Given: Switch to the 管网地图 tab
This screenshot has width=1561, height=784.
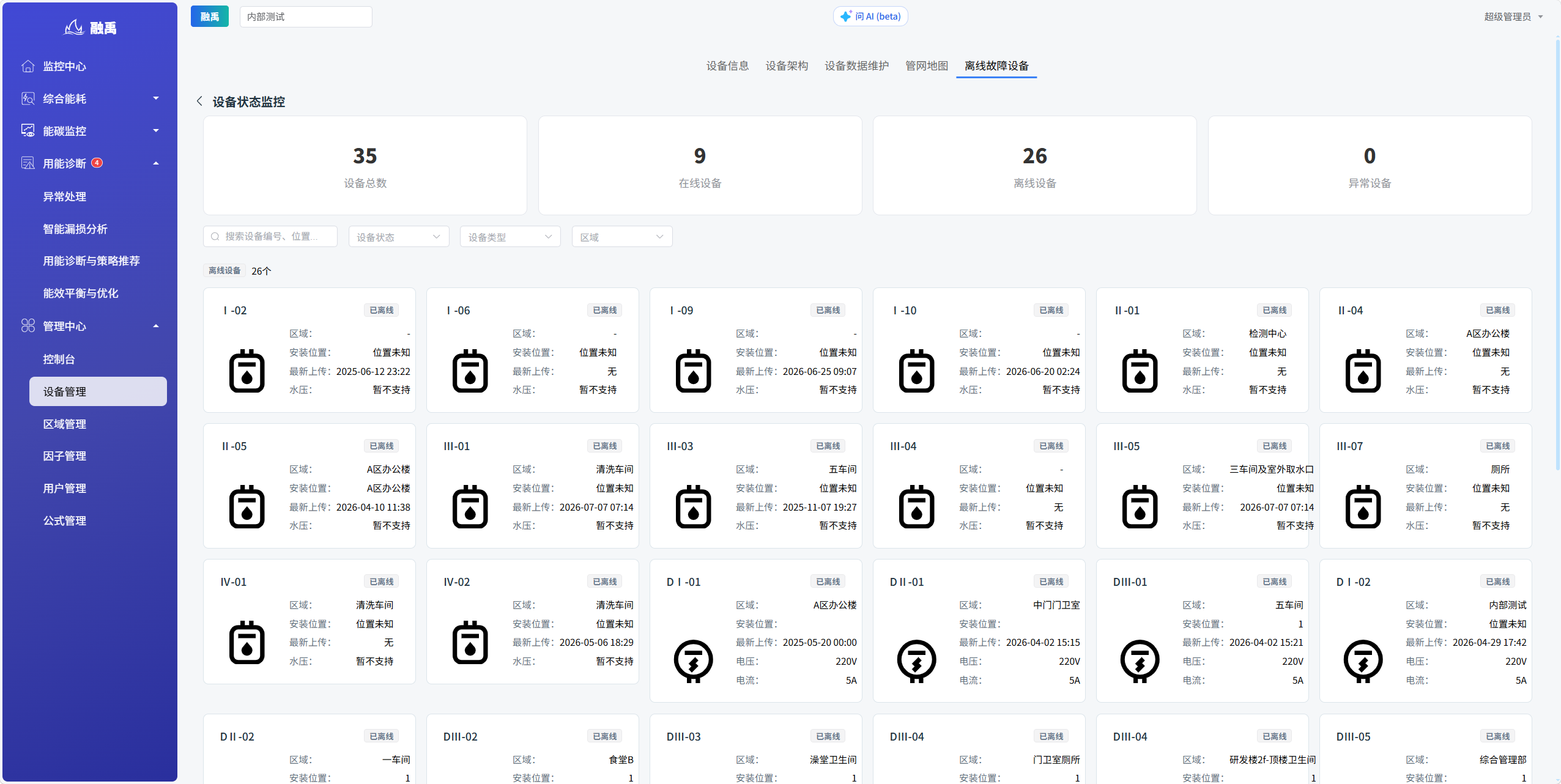Looking at the screenshot, I should (x=926, y=65).
